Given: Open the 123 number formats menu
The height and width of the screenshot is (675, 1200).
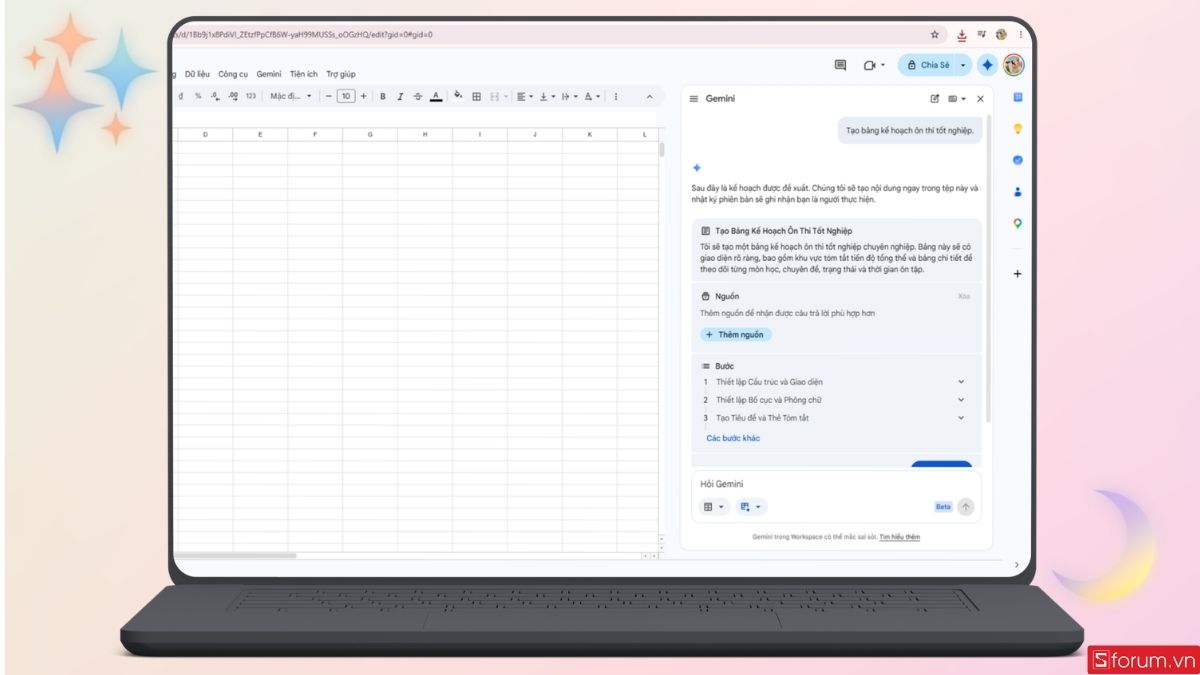Looking at the screenshot, I should point(250,96).
